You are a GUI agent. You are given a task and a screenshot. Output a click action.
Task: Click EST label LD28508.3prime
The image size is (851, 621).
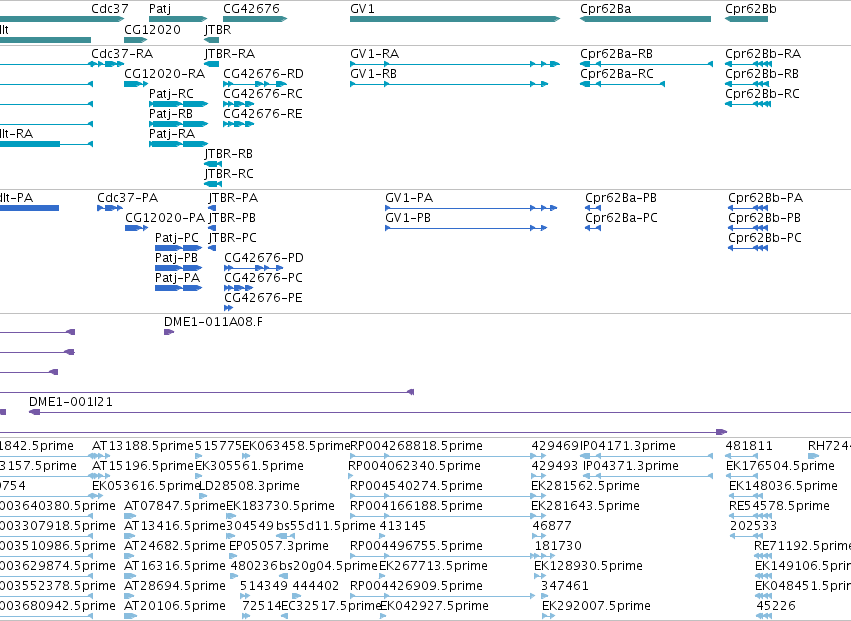[x=249, y=486]
